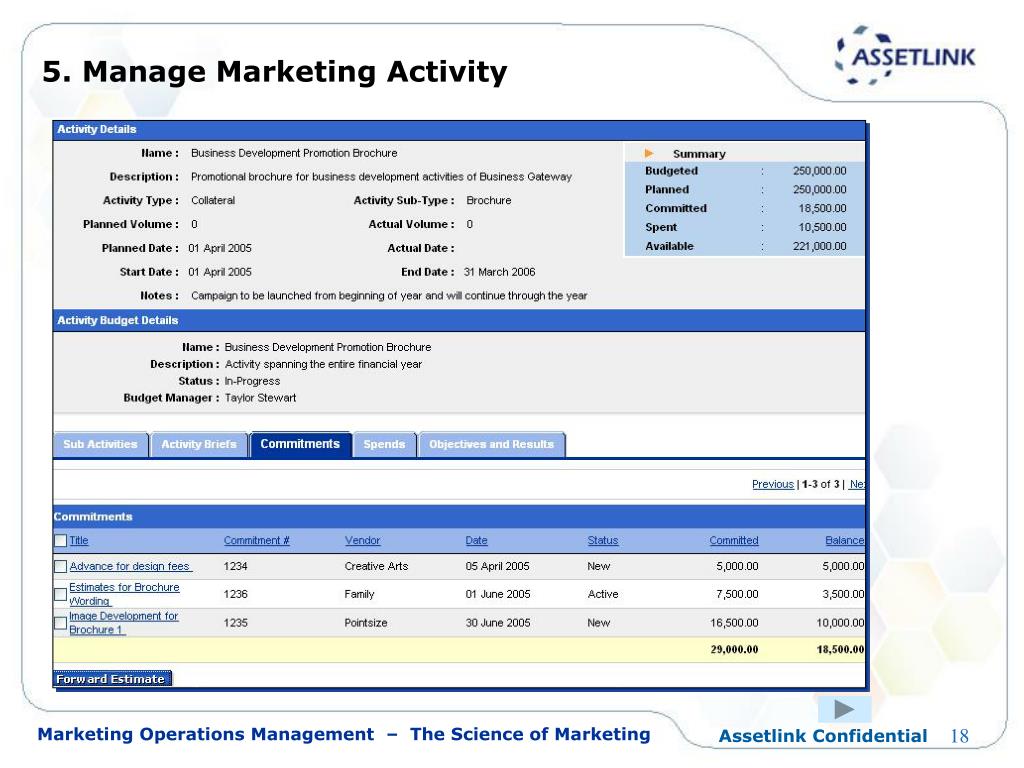The height and width of the screenshot is (768, 1024).
Task: Click balance value 10,000.00
Action: coord(840,623)
